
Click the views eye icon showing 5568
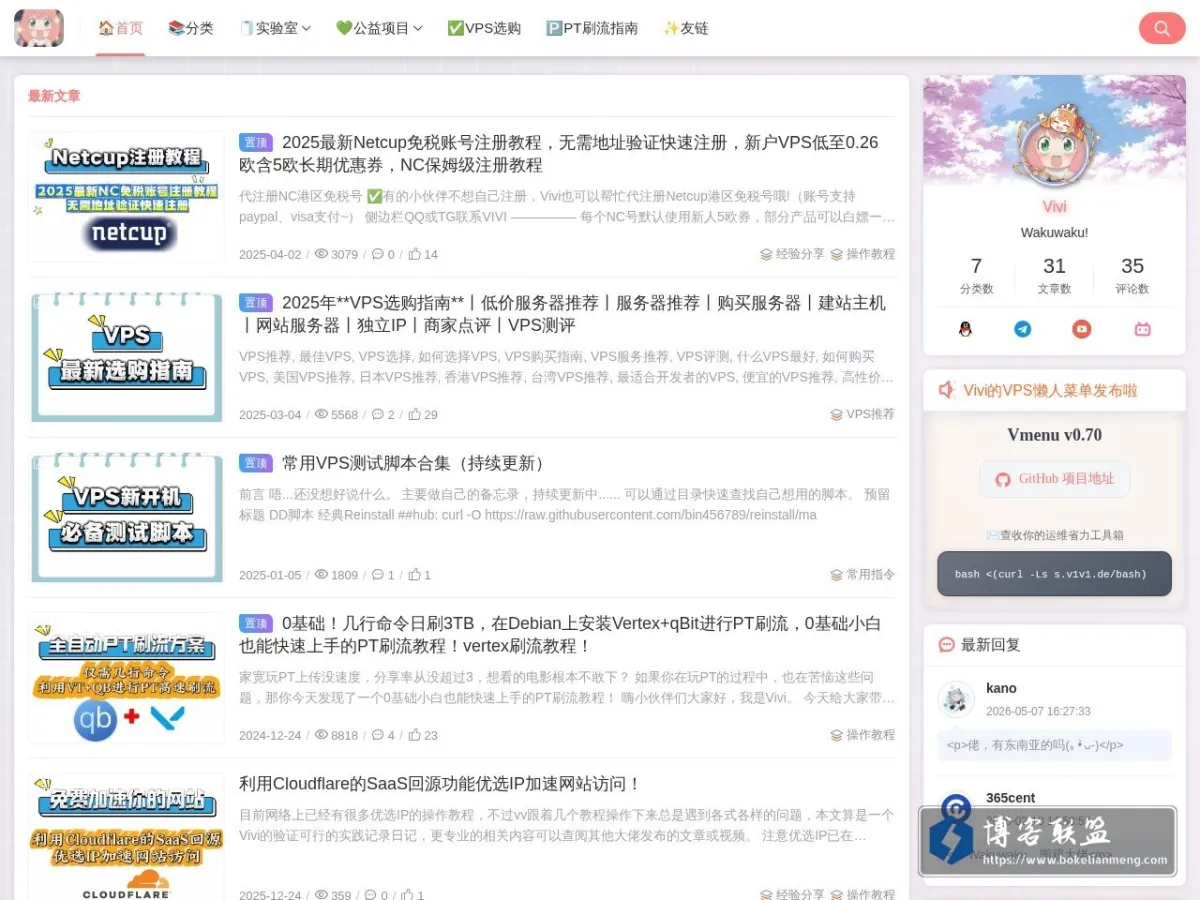tap(321, 414)
